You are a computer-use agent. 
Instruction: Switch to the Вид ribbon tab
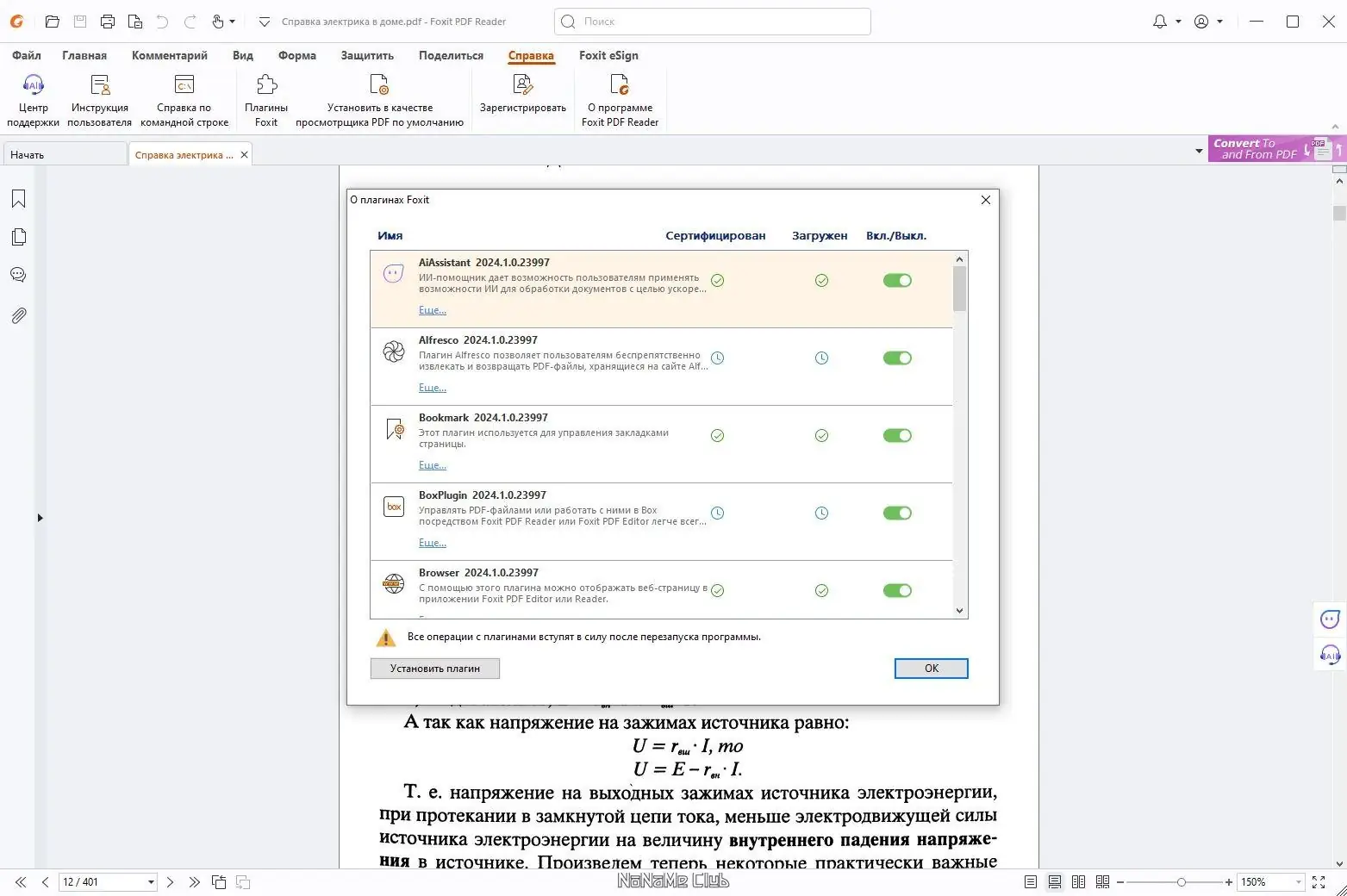[x=243, y=55]
